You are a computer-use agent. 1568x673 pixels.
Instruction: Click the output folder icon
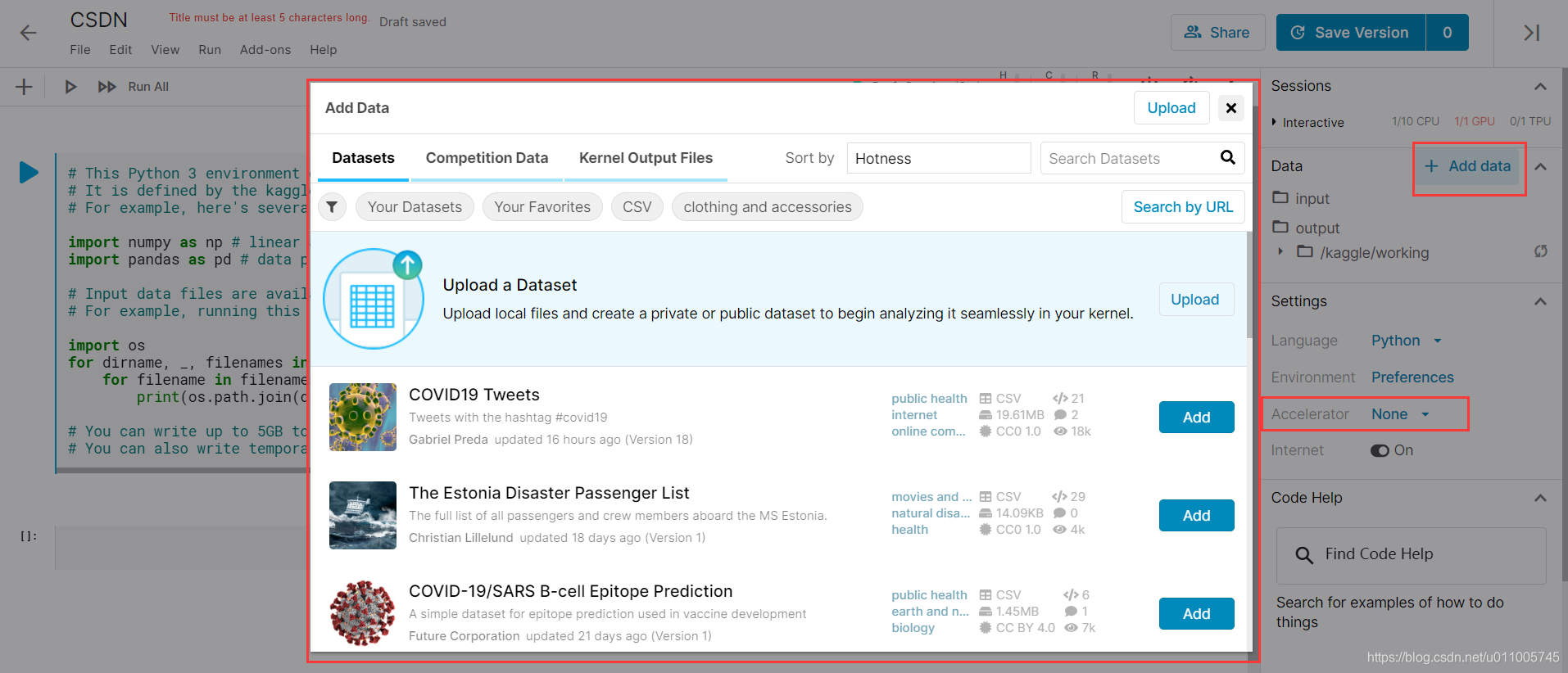pyautogui.click(x=1280, y=227)
